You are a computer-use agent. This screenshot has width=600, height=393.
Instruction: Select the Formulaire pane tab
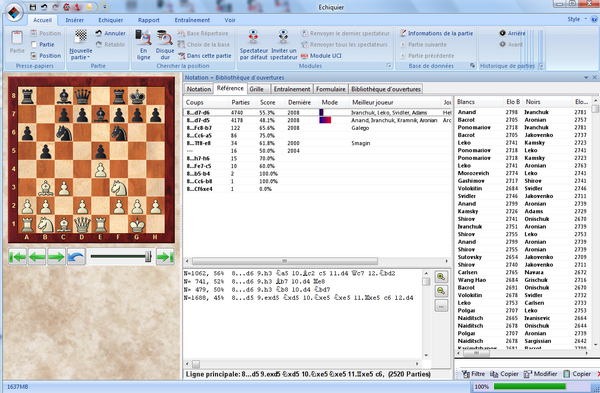tap(331, 89)
